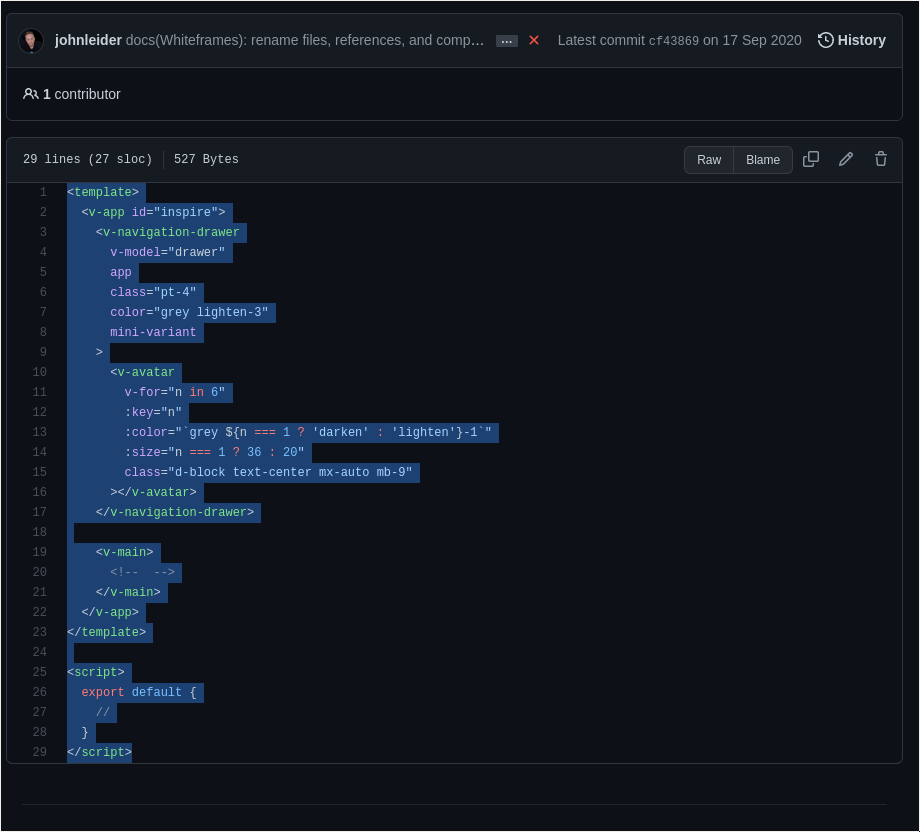Select line number 15
This screenshot has height=832, width=920.
pos(39,471)
